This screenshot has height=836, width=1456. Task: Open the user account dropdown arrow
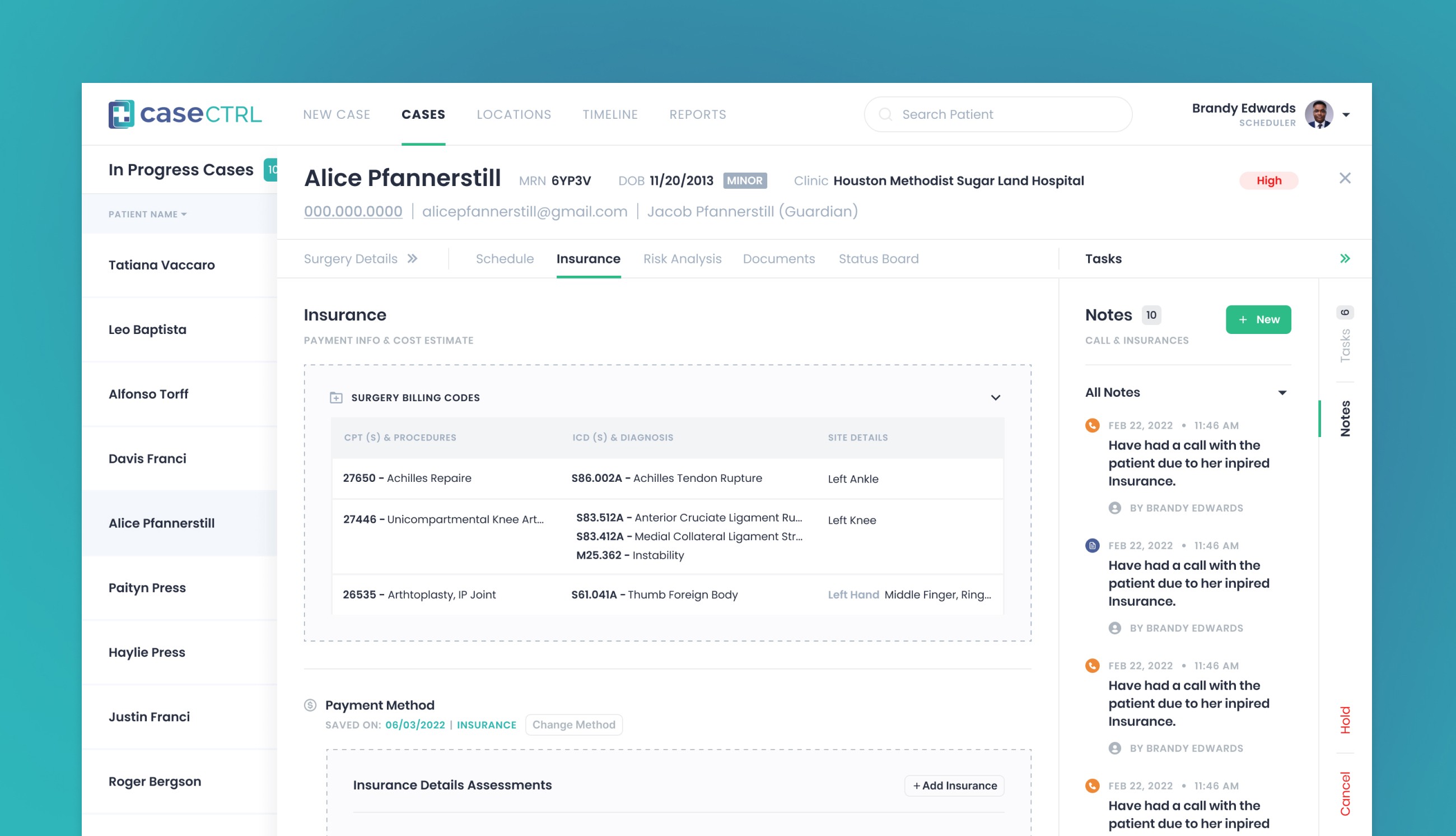1346,115
